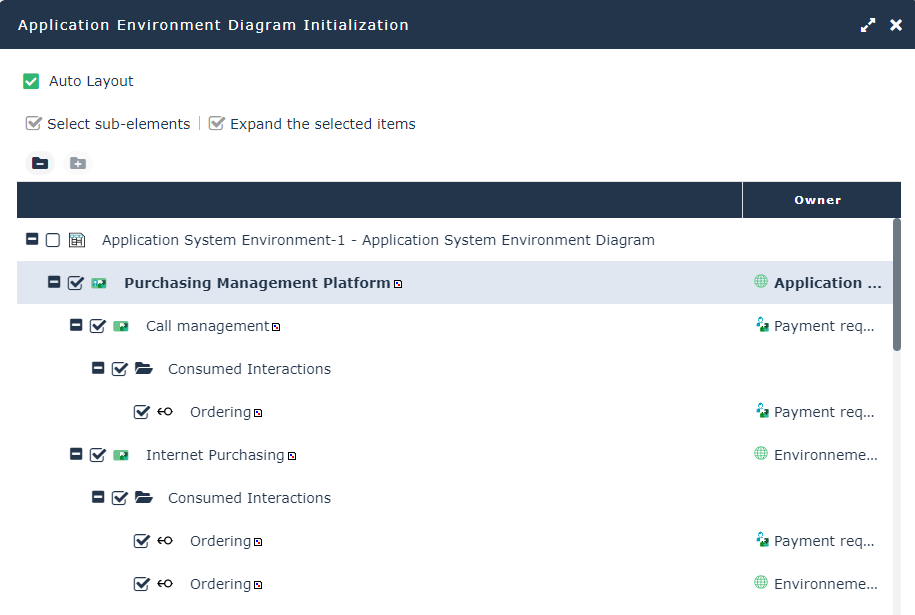Disable the Auto Layout checkbox

[31, 81]
